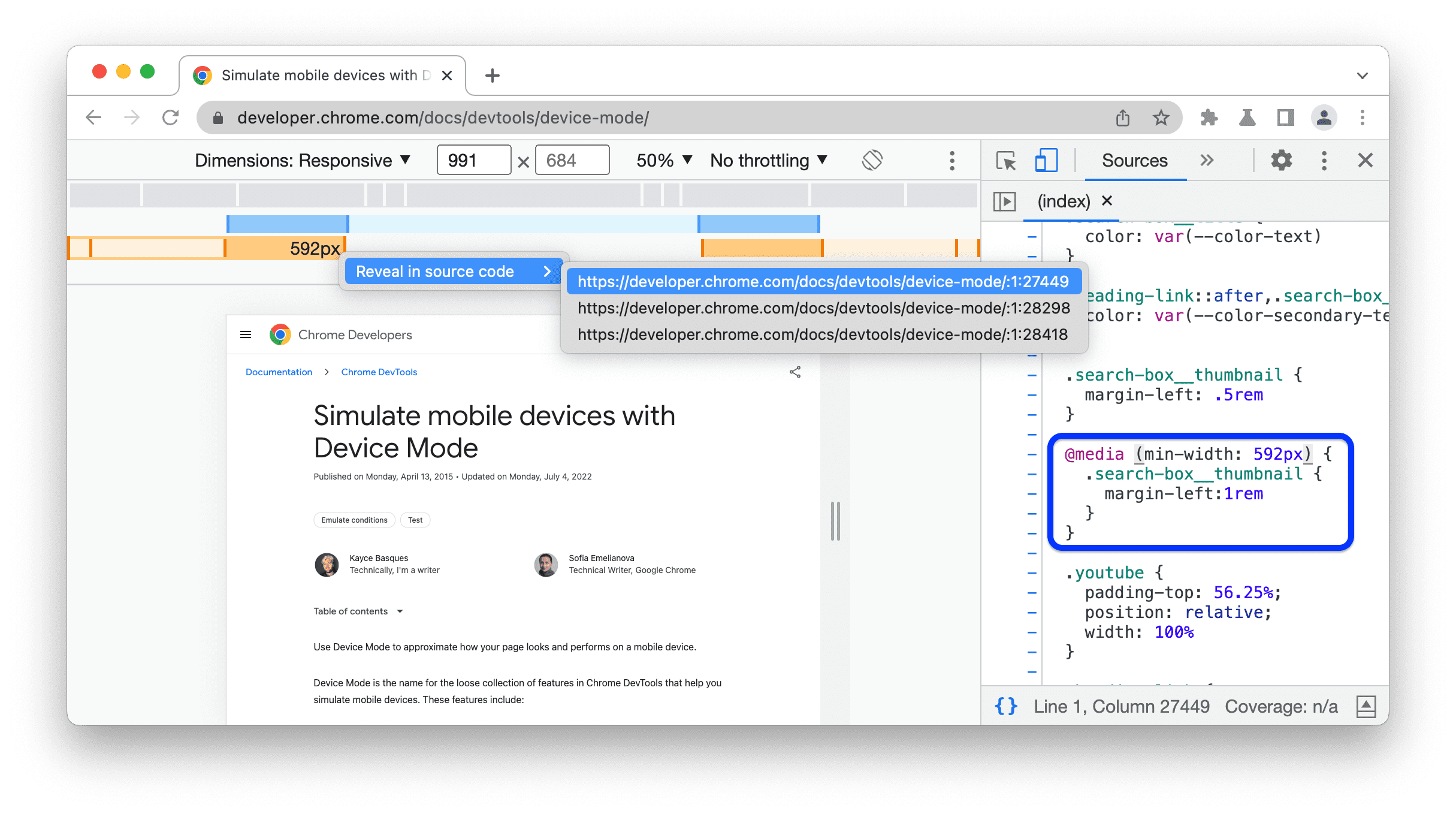
Task: Click the device mode toolbar icon
Action: pos(1045,160)
